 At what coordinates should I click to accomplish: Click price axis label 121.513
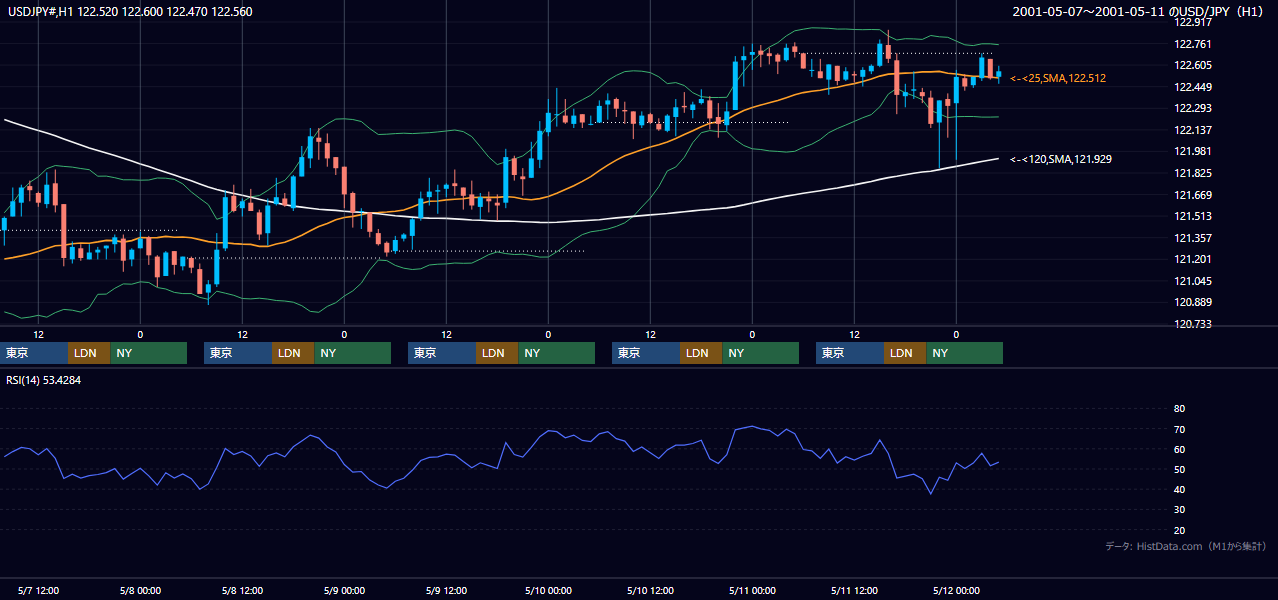1194,216
